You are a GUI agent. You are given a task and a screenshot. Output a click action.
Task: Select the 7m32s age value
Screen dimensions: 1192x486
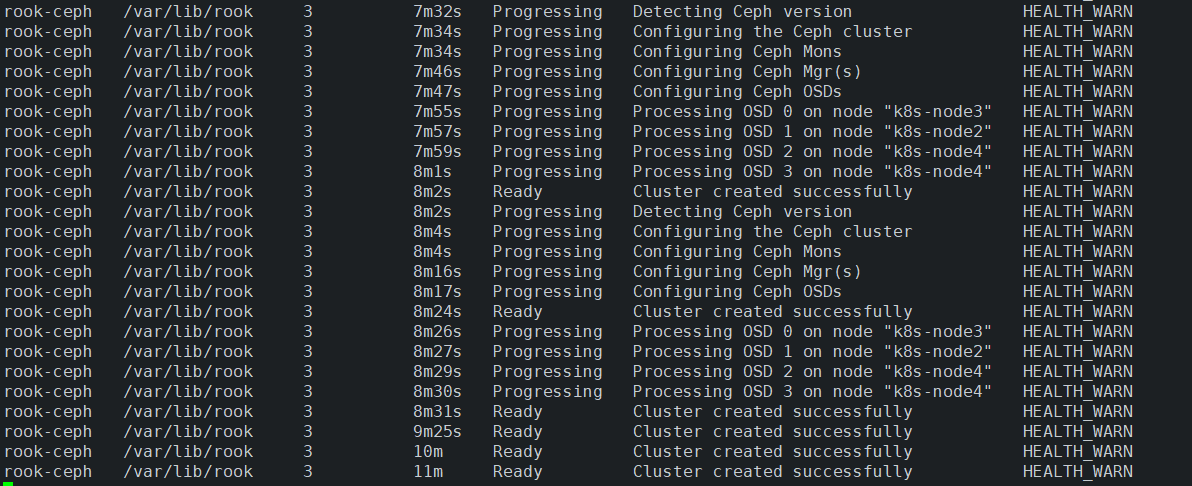pos(437,12)
